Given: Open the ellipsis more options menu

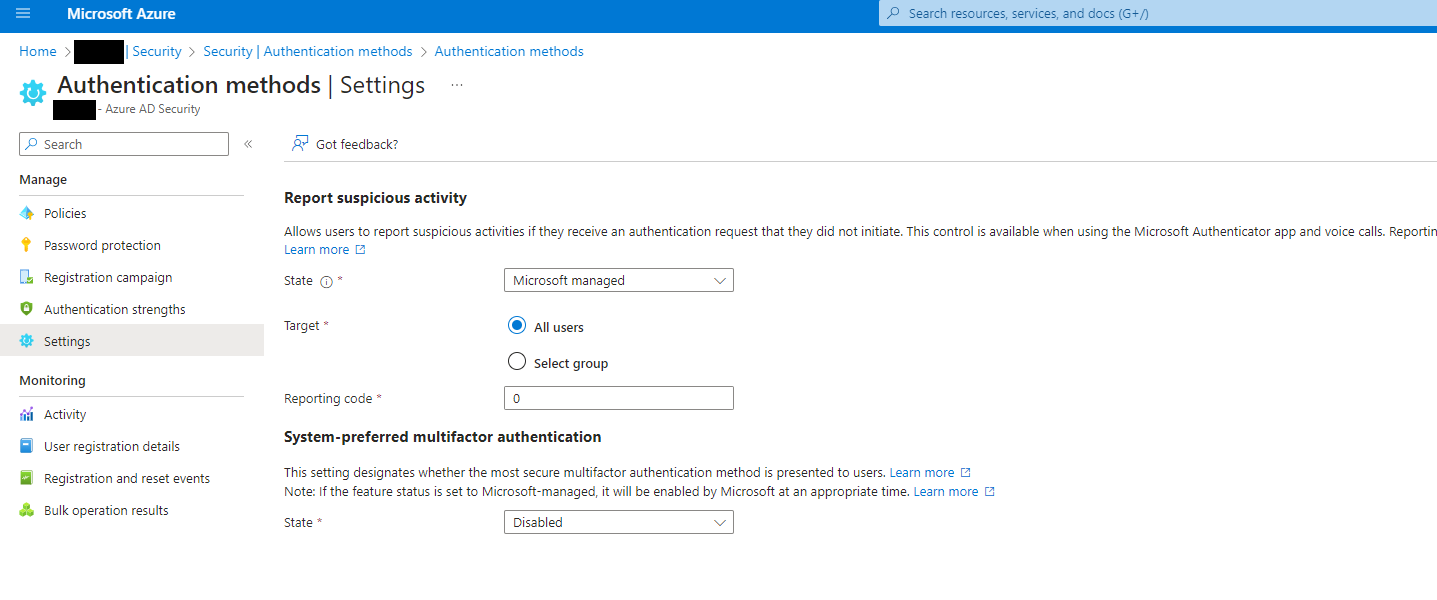Looking at the screenshot, I should 457,86.
